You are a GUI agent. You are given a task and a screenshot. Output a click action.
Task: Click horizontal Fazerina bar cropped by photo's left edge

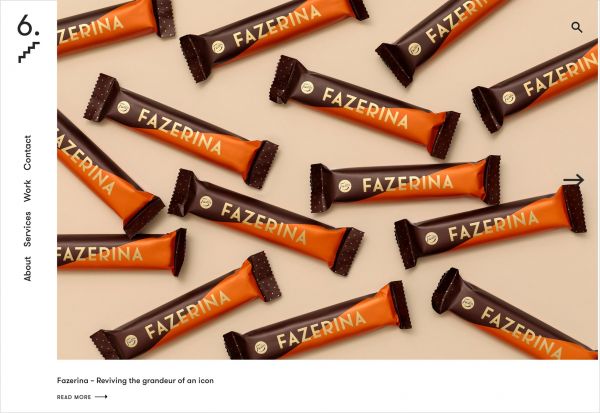click(x=122, y=251)
